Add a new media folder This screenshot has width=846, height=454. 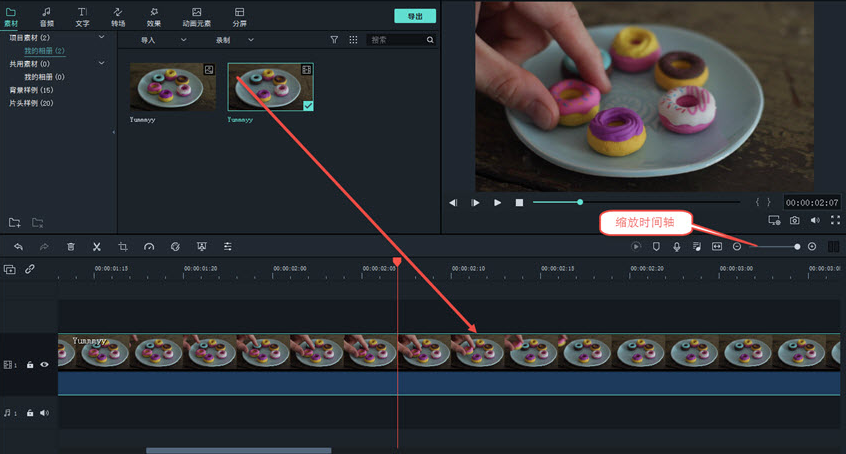[15, 222]
